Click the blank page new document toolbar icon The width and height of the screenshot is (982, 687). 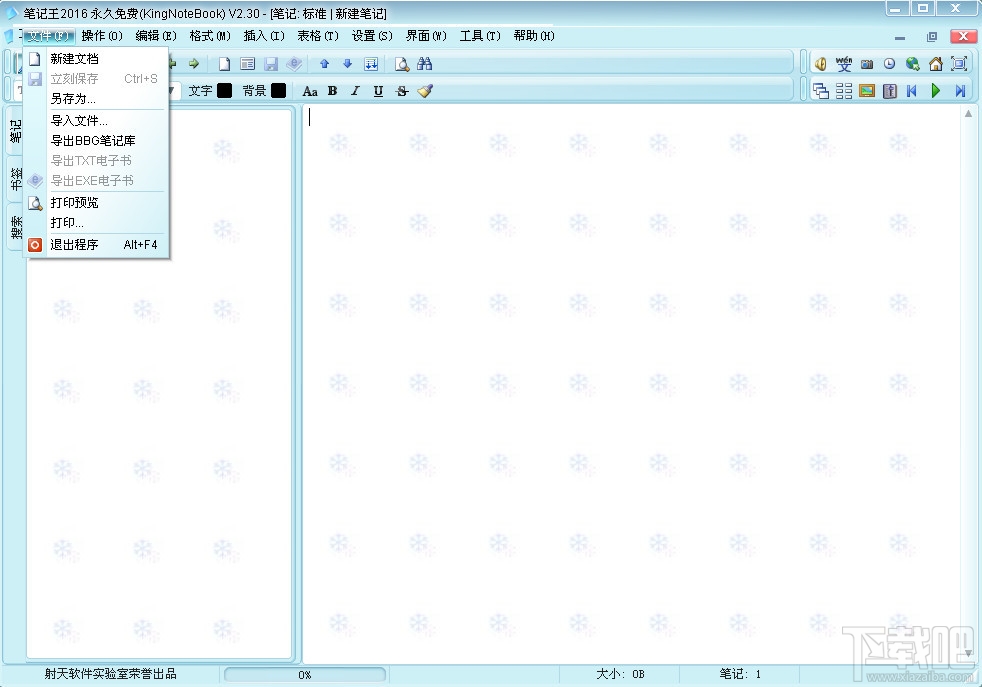click(x=224, y=64)
